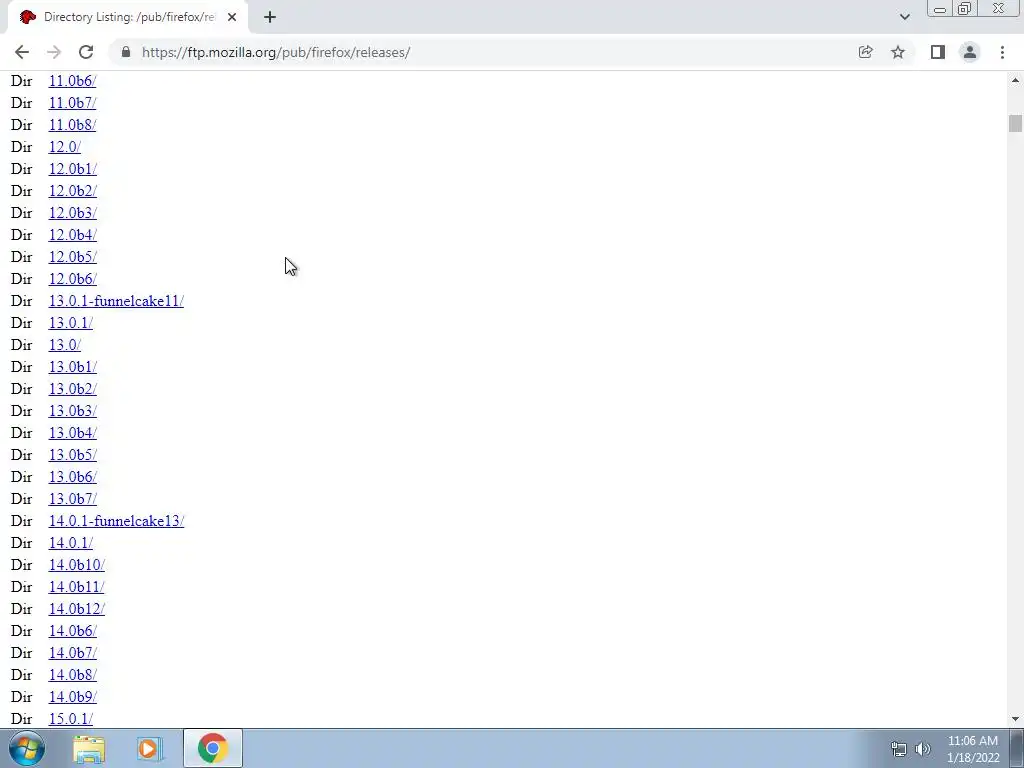Open the 13.0.1/ directory
Screen dimensions: 1024x768
click(71, 323)
